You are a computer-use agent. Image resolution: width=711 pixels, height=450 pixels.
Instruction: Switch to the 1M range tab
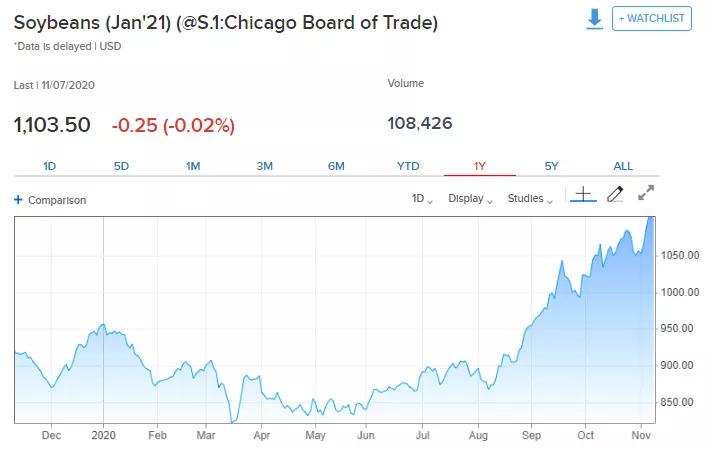click(193, 166)
